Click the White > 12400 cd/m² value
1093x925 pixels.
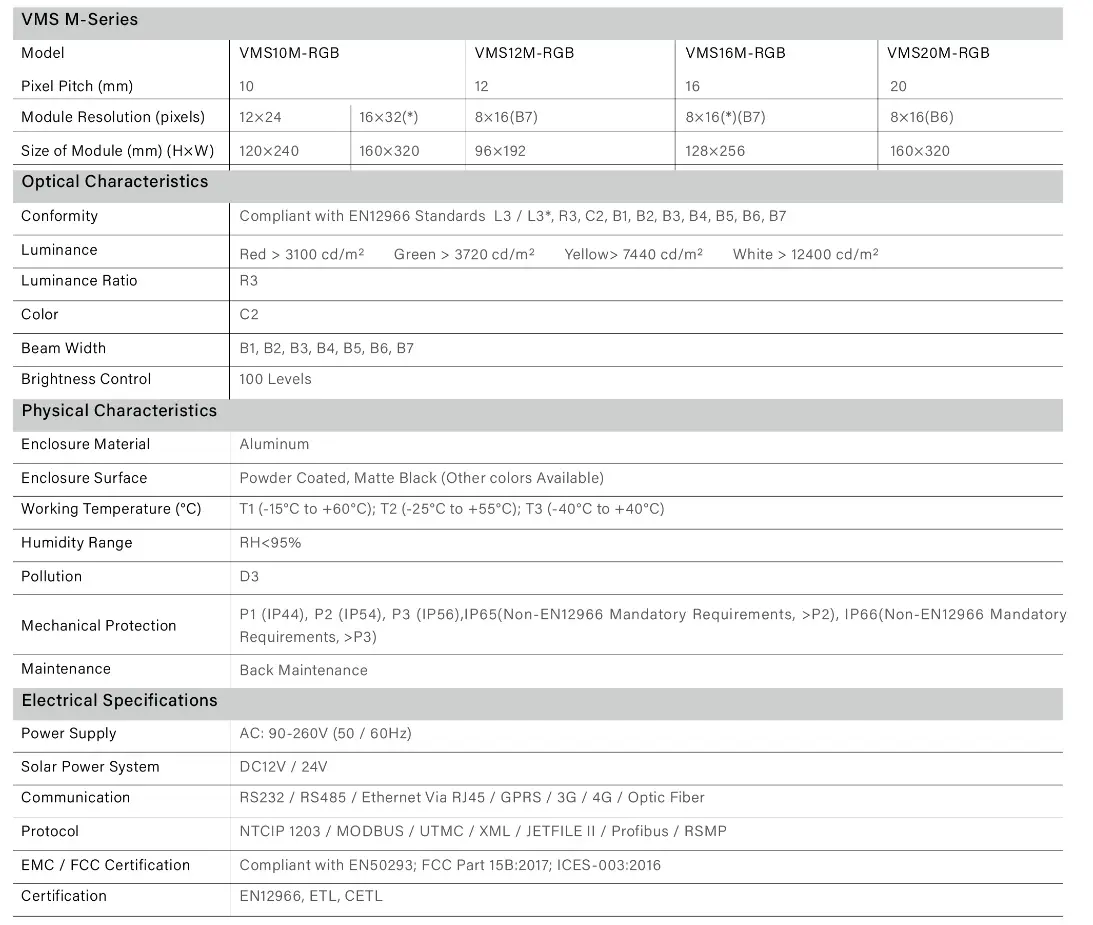coord(805,254)
